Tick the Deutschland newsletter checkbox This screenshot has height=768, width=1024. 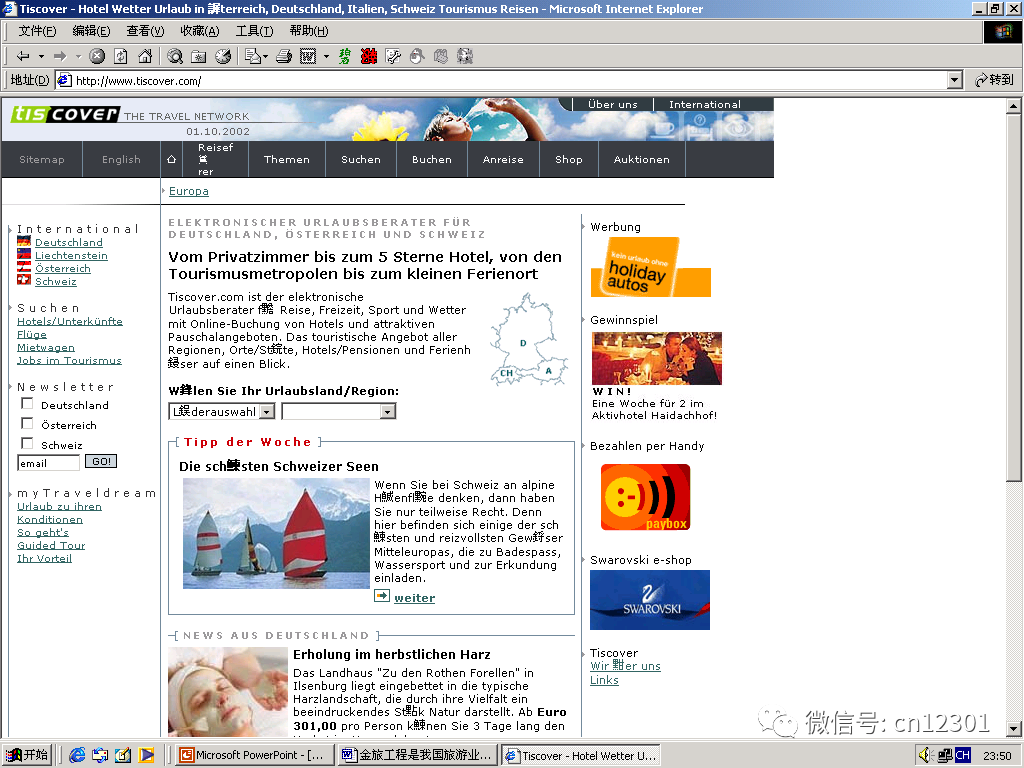tap(27, 404)
